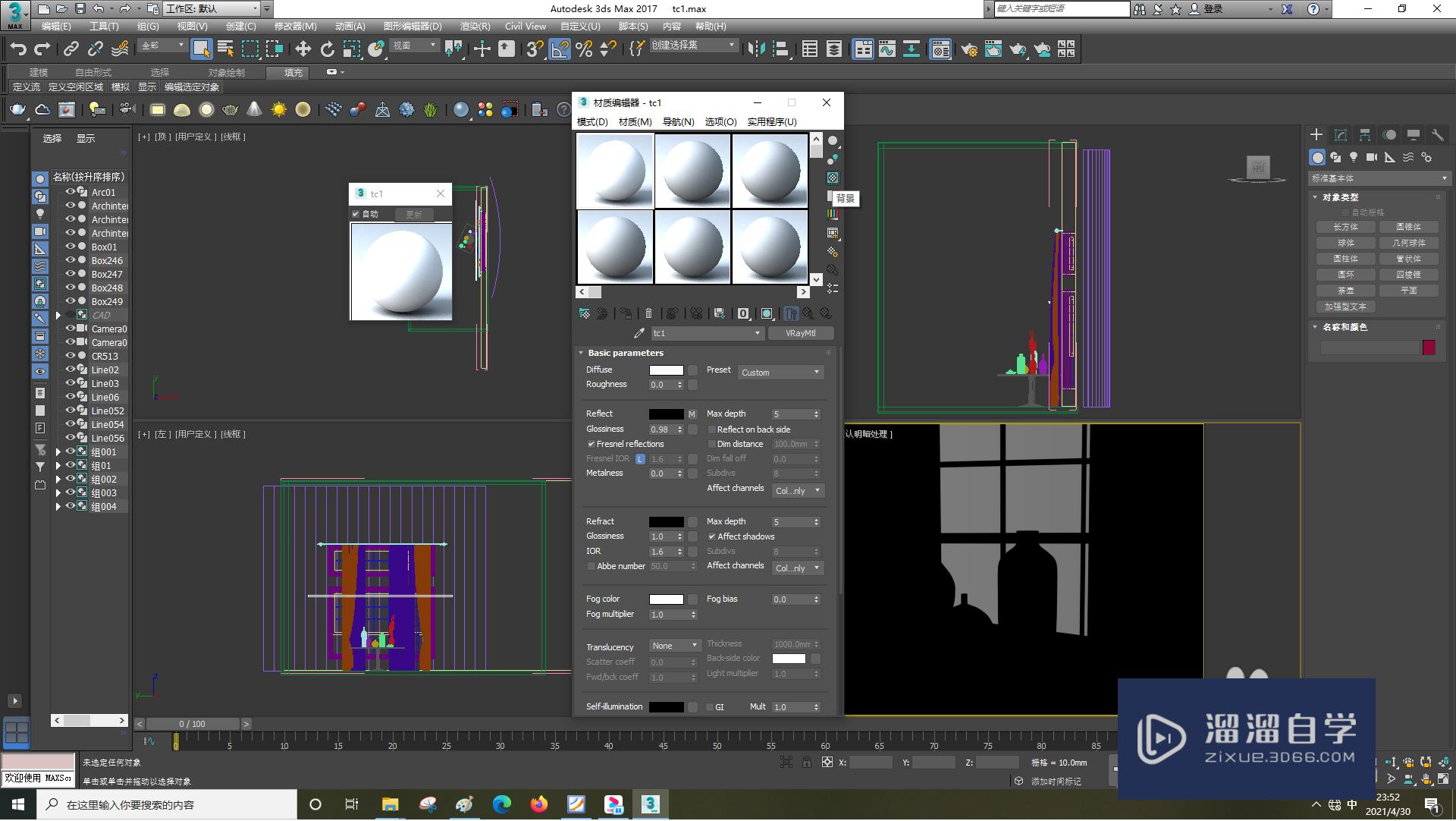Click the 长方体 object type button
The height and width of the screenshot is (821, 1456).
click(x=1345, y=227)
